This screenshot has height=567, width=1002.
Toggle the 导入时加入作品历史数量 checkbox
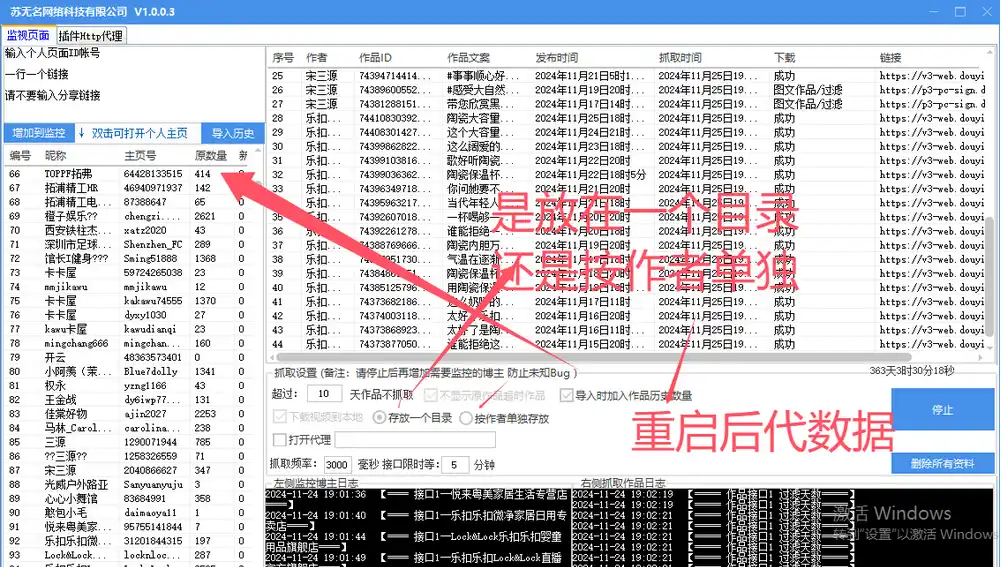567,396
